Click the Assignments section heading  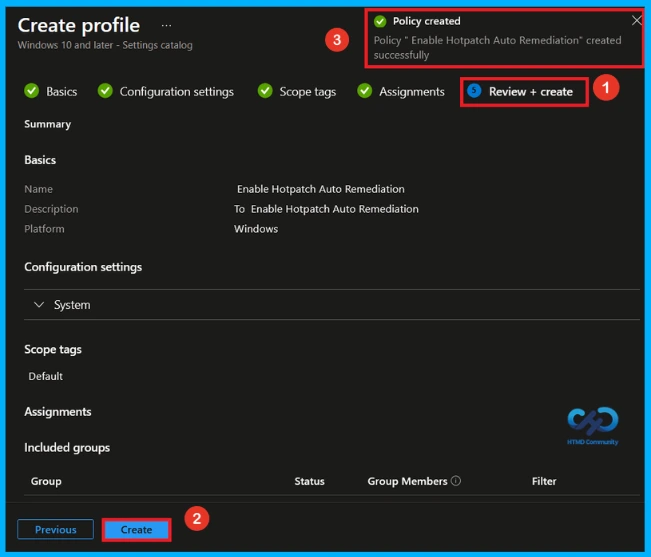coord(58,412)
